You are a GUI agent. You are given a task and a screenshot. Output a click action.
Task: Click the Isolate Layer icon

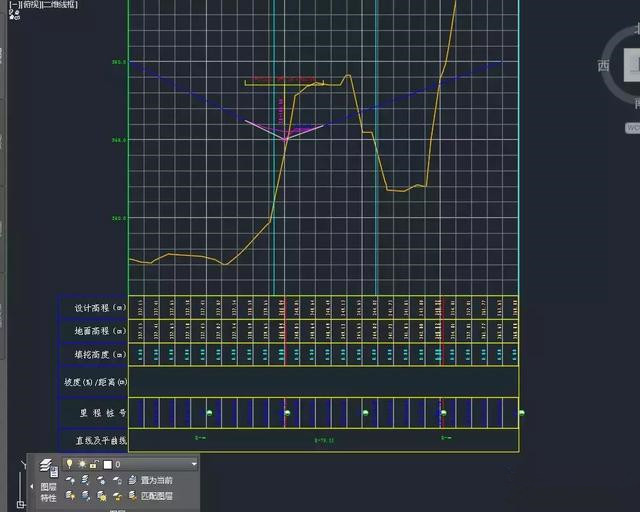pos(86,480)
